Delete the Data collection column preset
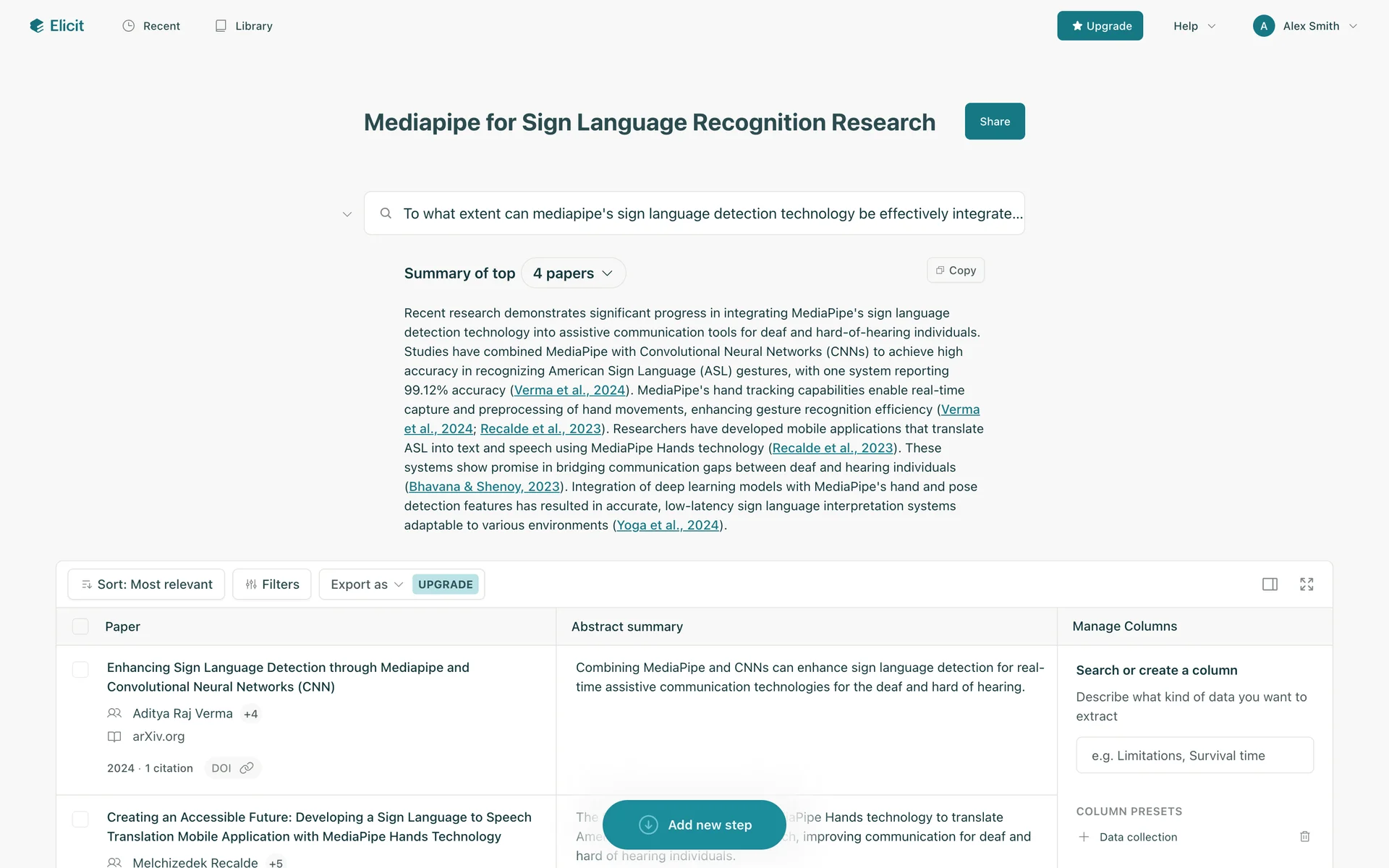This screenshot has height=868, width=1389. pyautogui.click(x=1304, y=837)
